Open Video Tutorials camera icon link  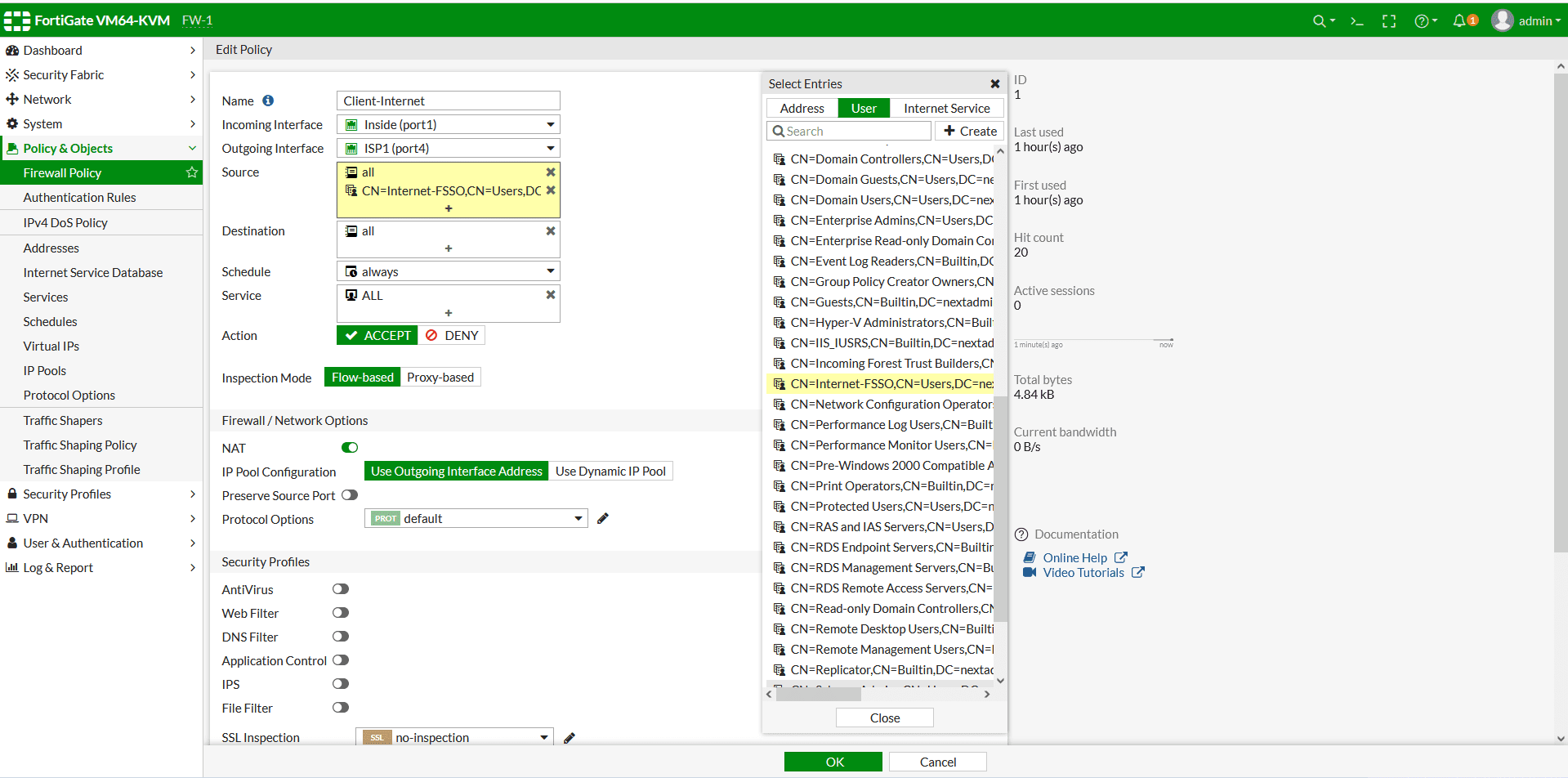click(x=1030, y=572)
